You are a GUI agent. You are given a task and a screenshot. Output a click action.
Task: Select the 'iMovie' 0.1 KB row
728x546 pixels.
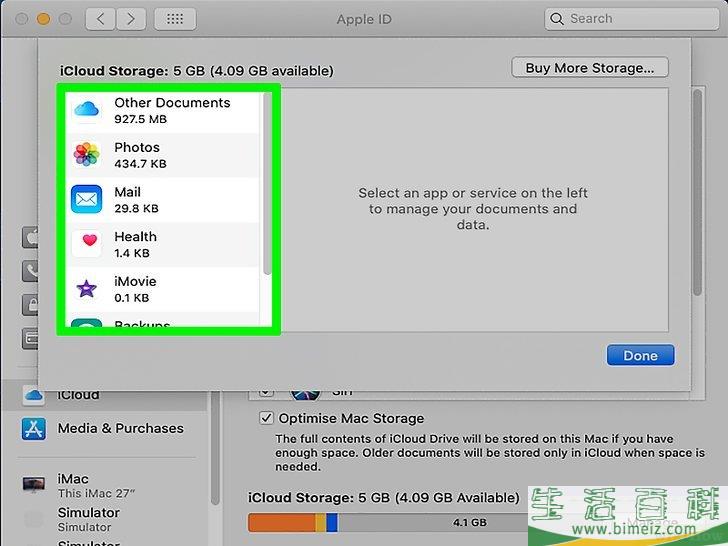(x=162, y=289)
